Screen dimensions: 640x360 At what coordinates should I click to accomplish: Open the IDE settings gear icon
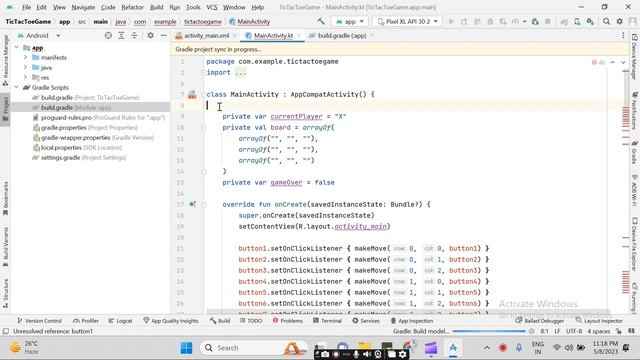(x=620, y=21)
